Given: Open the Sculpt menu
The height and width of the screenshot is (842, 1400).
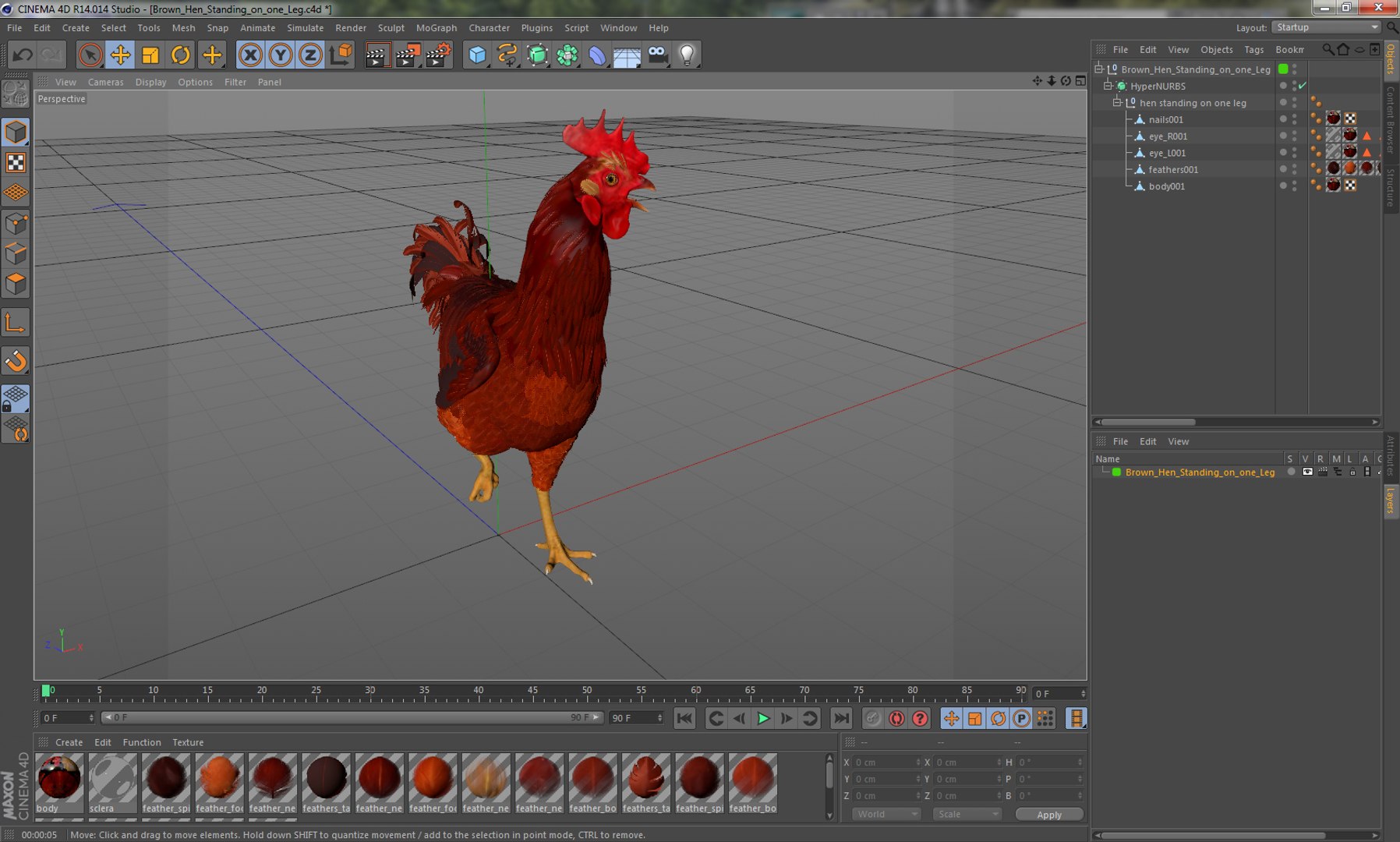Looking at the screenshot, I should click(x=391, y=27).
